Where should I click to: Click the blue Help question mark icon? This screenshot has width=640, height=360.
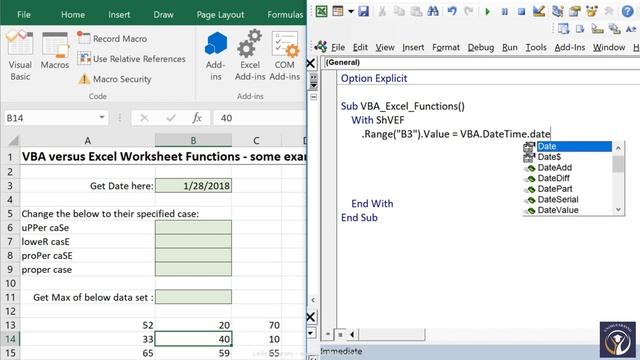(x=627, y=11)
